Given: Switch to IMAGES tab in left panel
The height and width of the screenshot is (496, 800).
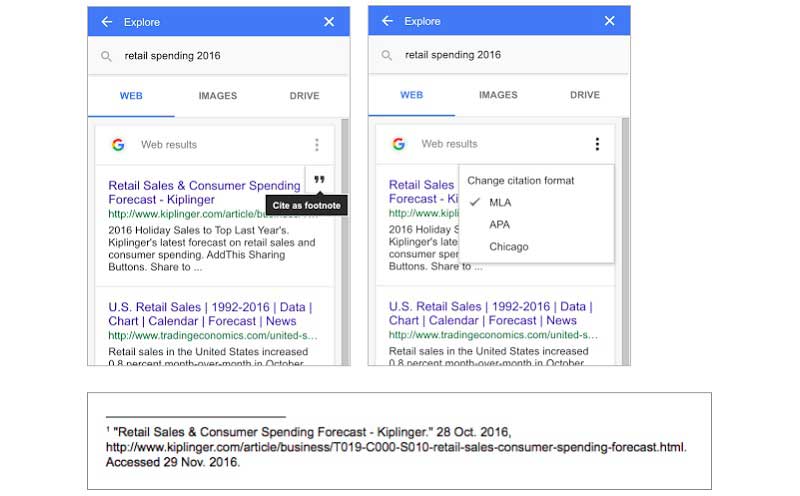Looking at the screenshot, I should pyautogui.click(x=218, y=96).
